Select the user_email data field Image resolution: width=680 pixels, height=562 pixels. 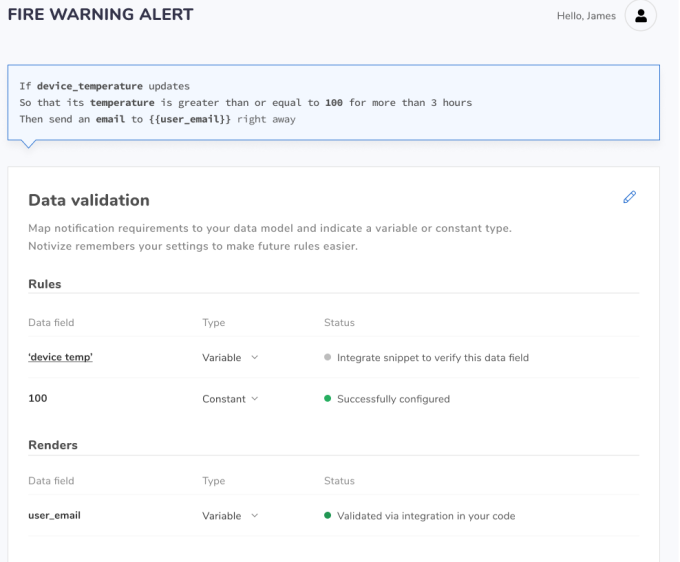click(54, 516)
